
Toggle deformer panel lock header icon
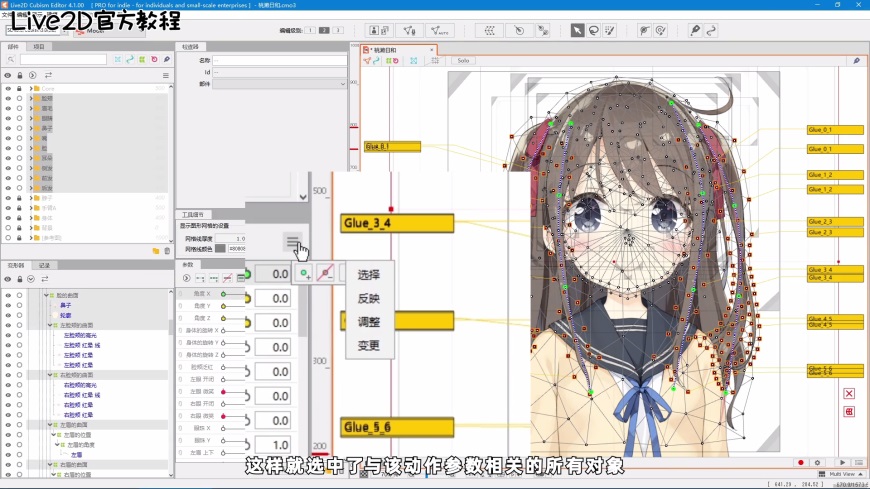[20, 279]
